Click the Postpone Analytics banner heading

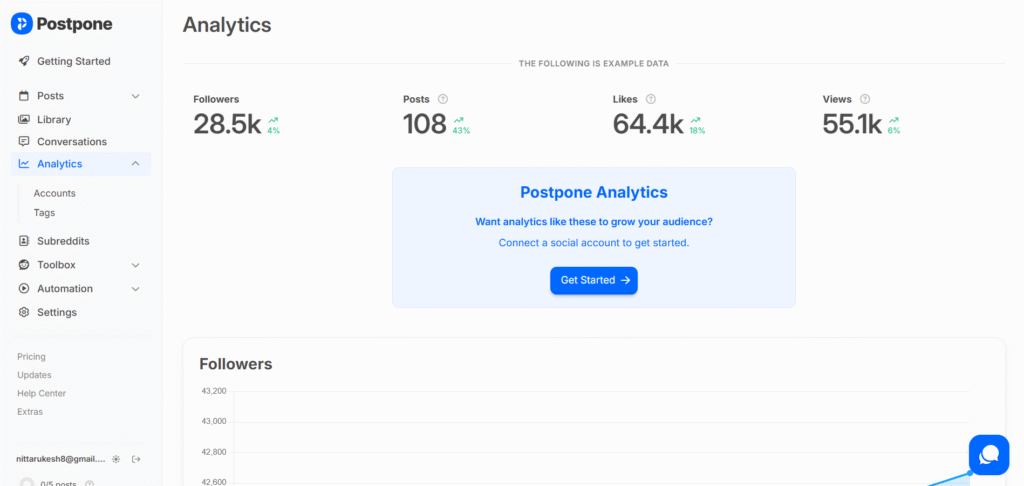pyautogui.click(x=594, y=193)
